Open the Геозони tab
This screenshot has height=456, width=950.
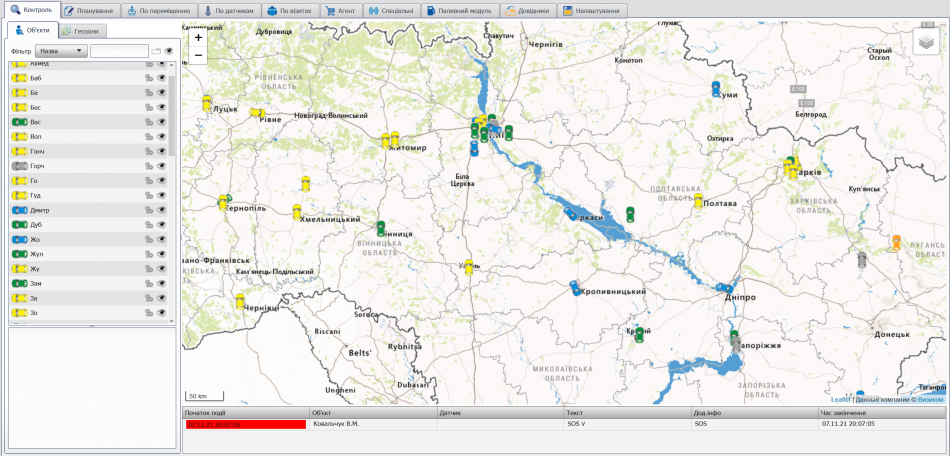tap(81, 31)
